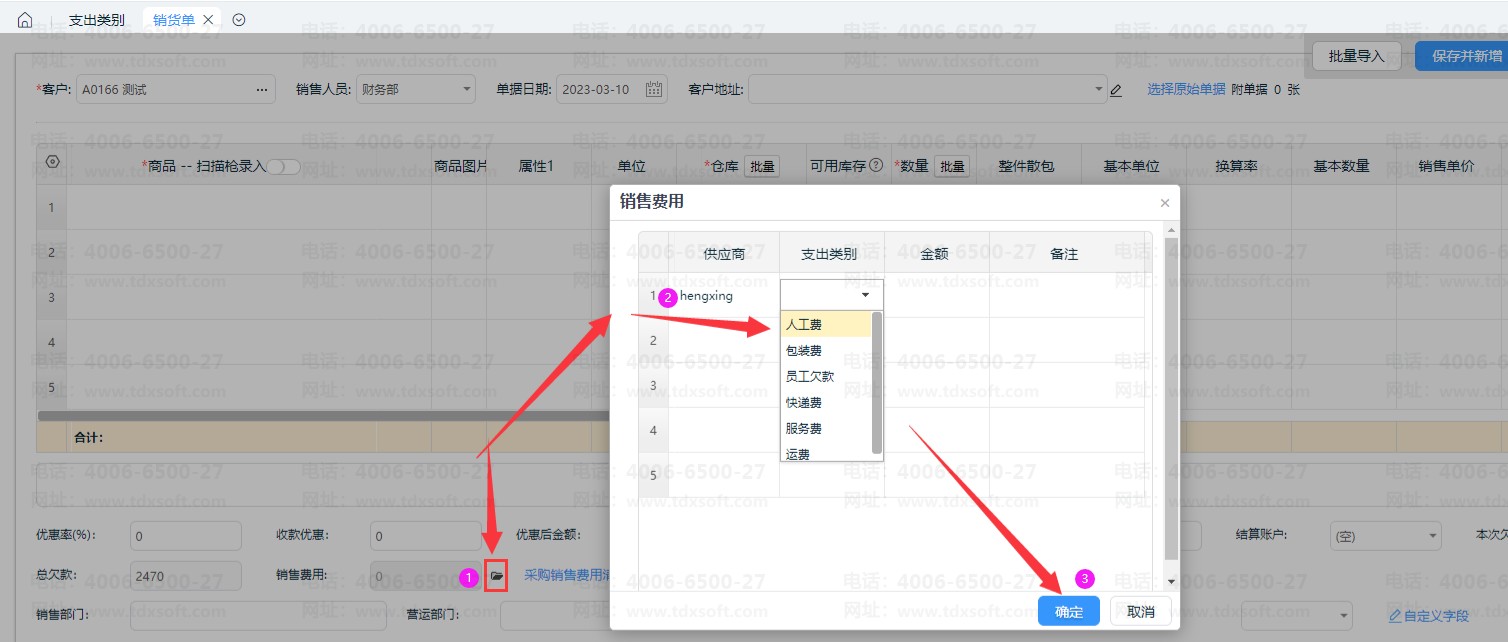The image size is (1508, 642).
Task: Open table column settings gear icon
Action: [x=53, y=163]
